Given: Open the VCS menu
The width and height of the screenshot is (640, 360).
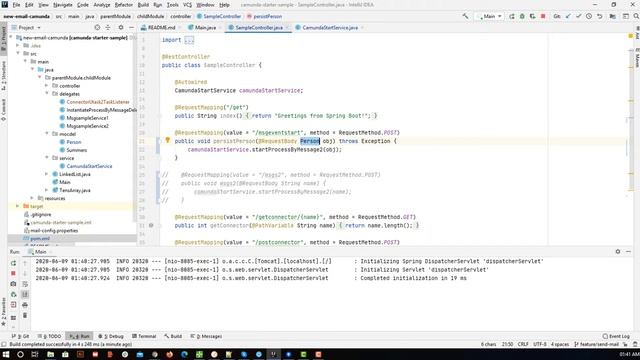Looking at the screenshot, I should click(187, 5).
